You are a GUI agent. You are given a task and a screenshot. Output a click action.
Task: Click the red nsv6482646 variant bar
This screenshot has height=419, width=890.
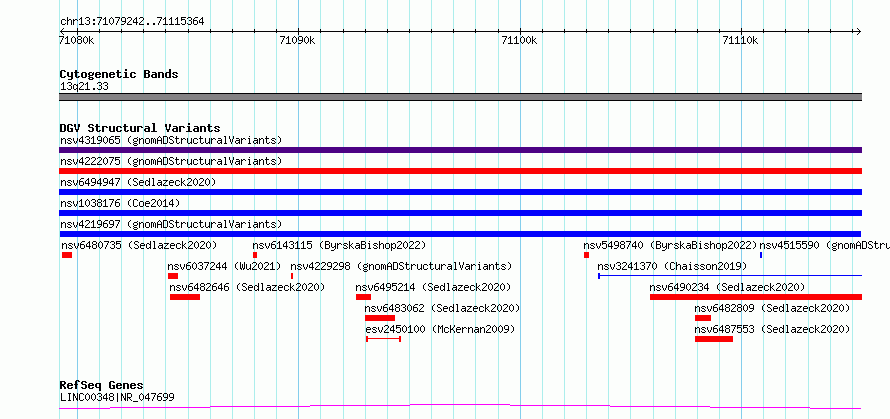click(185, 298)
